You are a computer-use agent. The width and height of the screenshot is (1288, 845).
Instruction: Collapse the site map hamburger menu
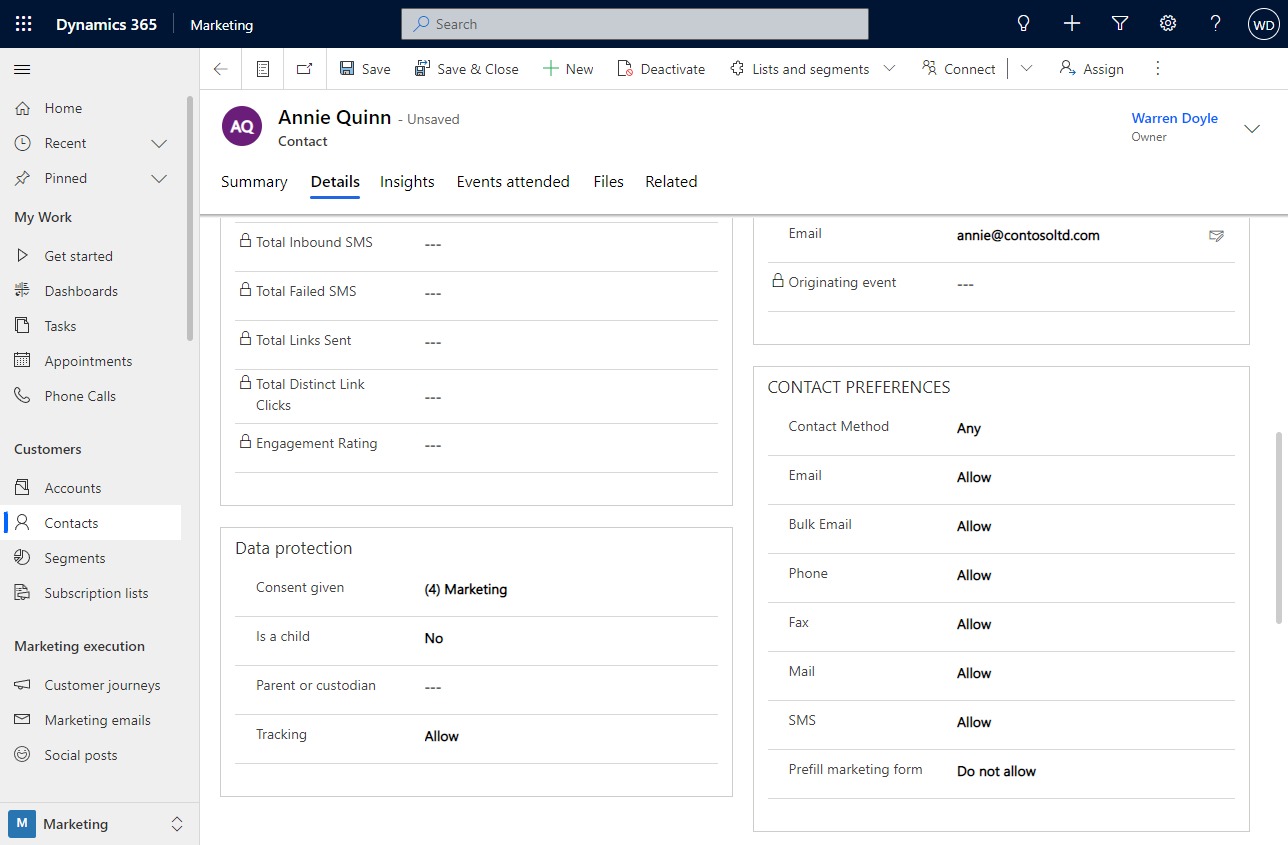(x=22, y=69)
